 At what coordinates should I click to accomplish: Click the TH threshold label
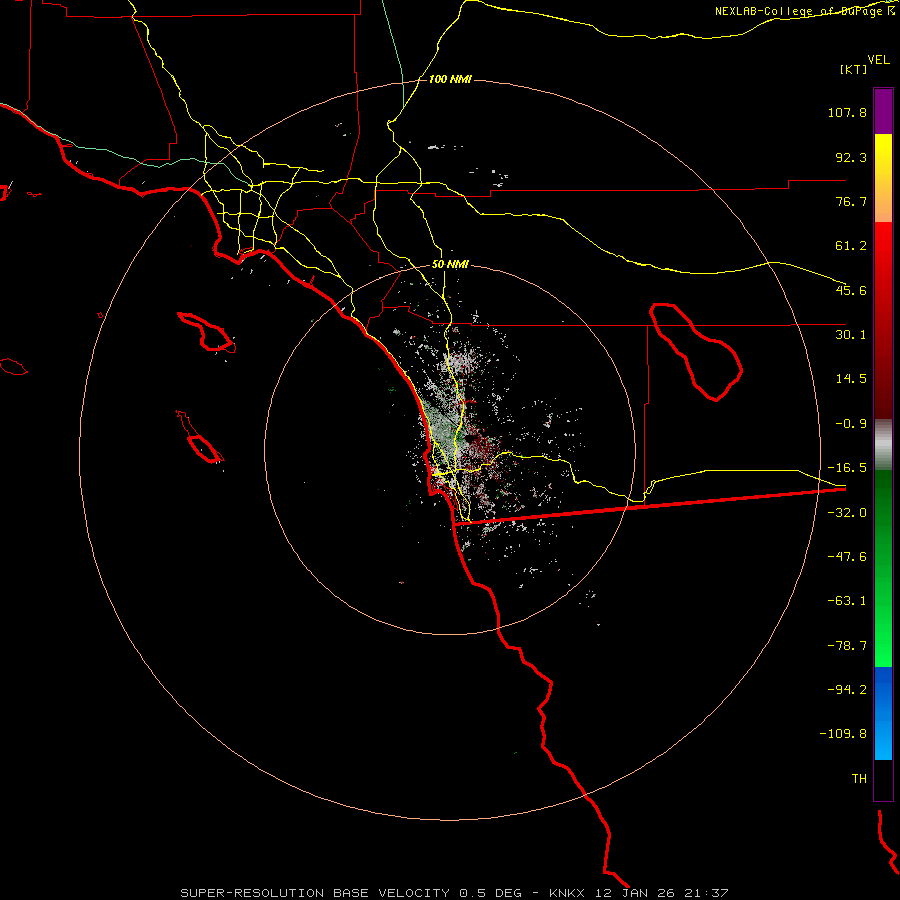point(859,779)
